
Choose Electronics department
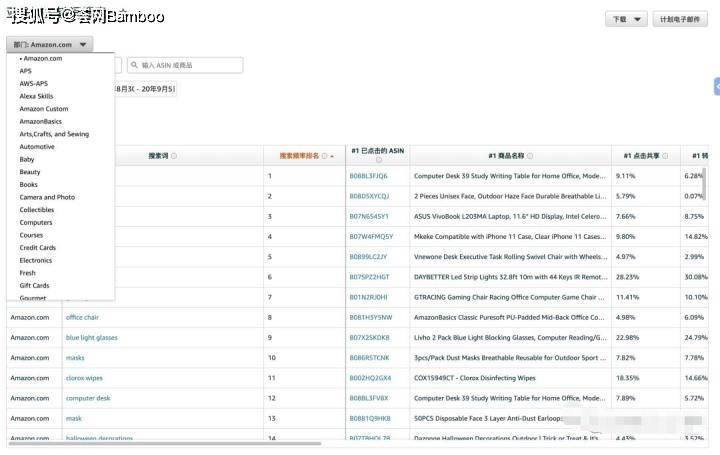(35, 260)
